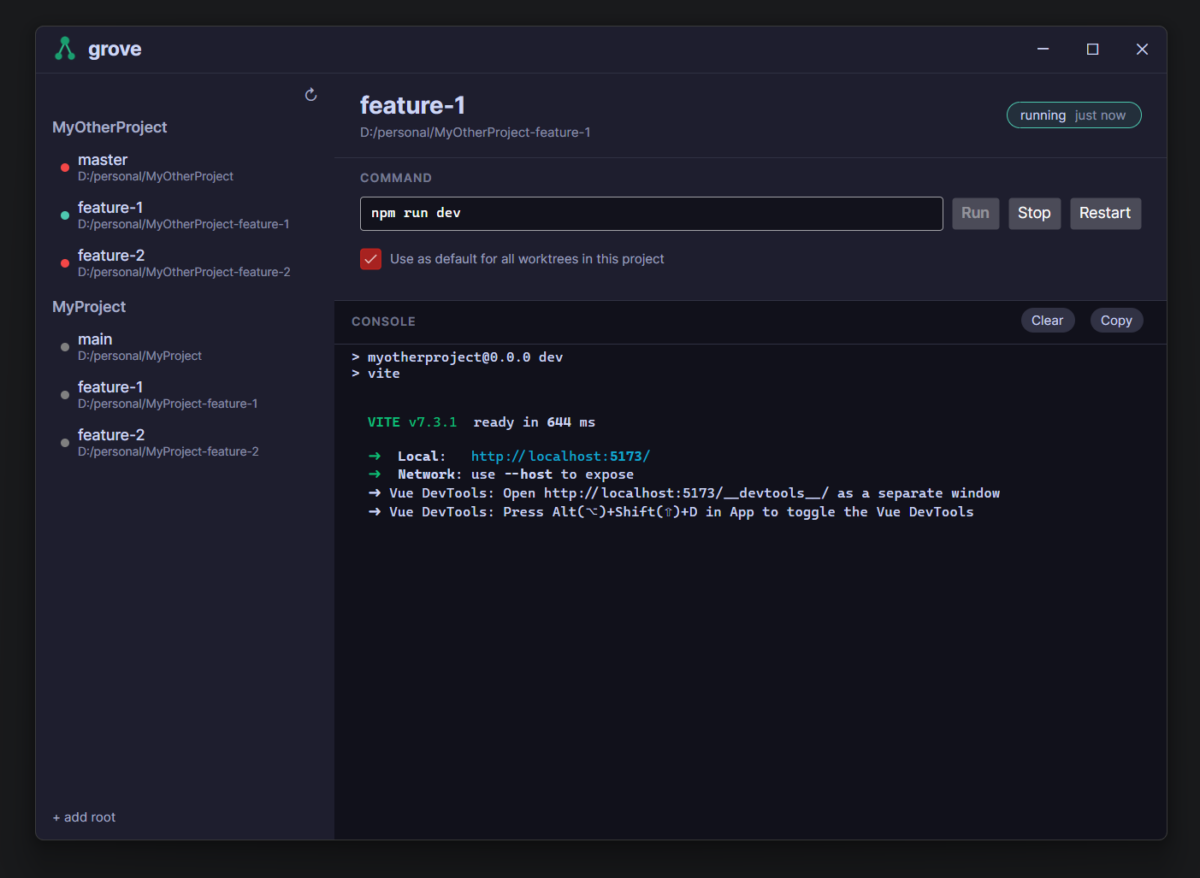Maximize the grove window
1200x878 pixels.
(x=1093, y=49)
